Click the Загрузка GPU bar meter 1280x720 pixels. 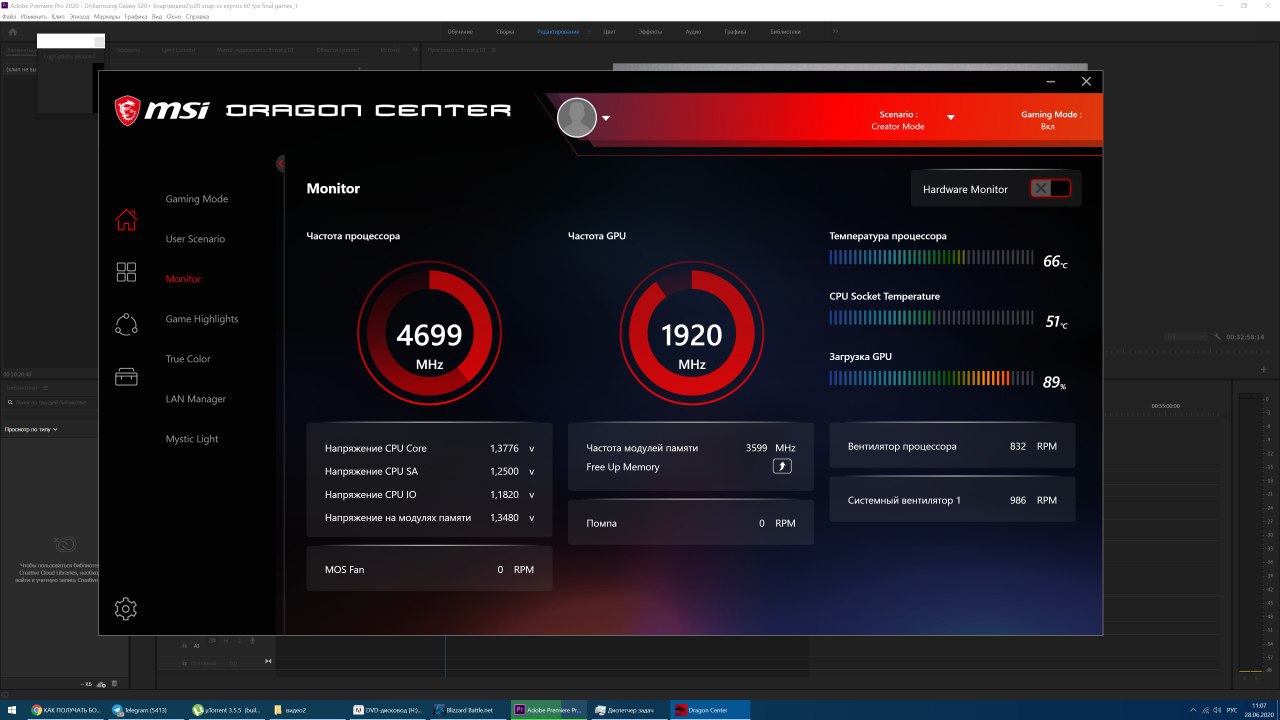tap(931, 378)
